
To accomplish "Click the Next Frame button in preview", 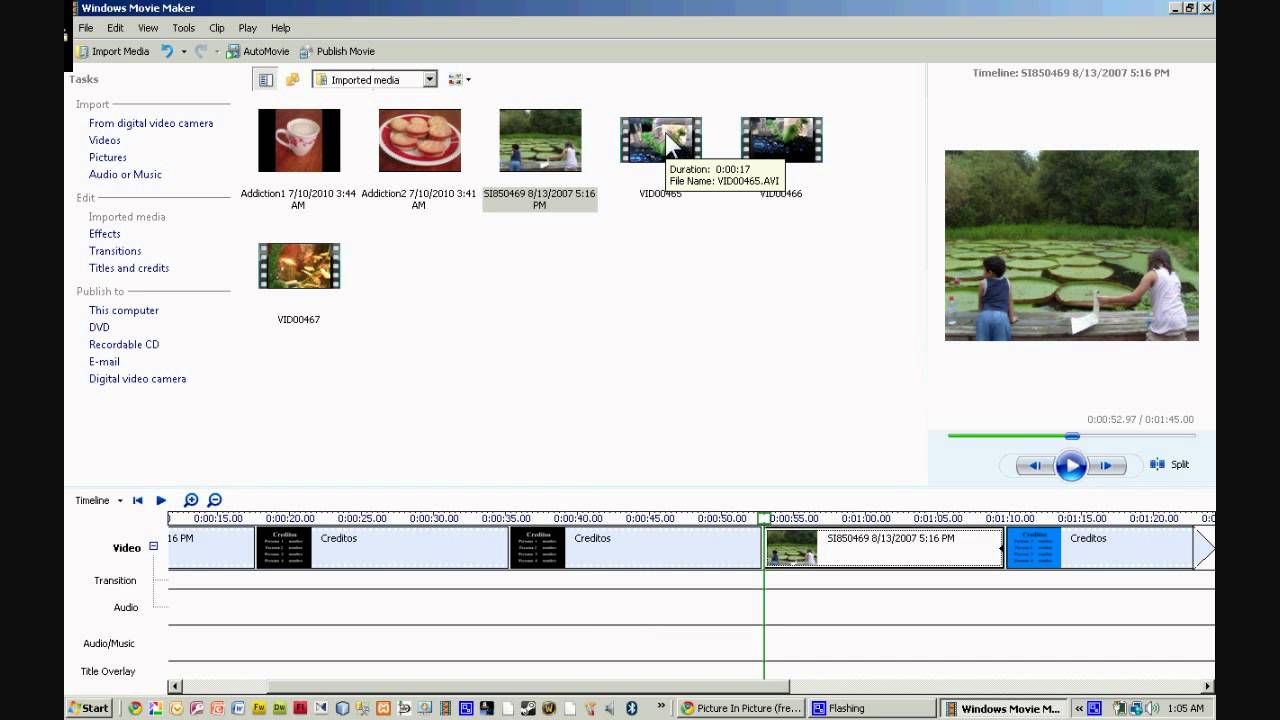I will pos(1107,465).
